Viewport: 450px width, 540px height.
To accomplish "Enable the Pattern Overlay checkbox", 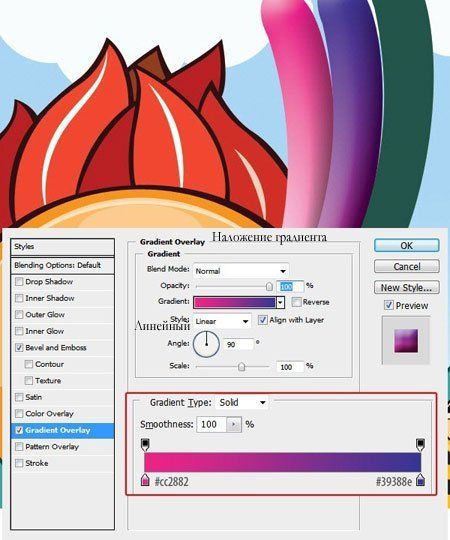I will point(19,447).
